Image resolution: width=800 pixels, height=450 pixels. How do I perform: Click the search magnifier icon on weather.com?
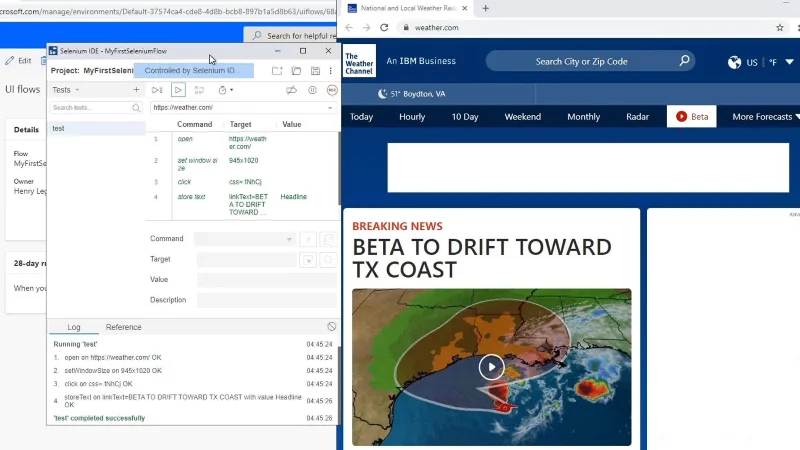click(684, 61)
